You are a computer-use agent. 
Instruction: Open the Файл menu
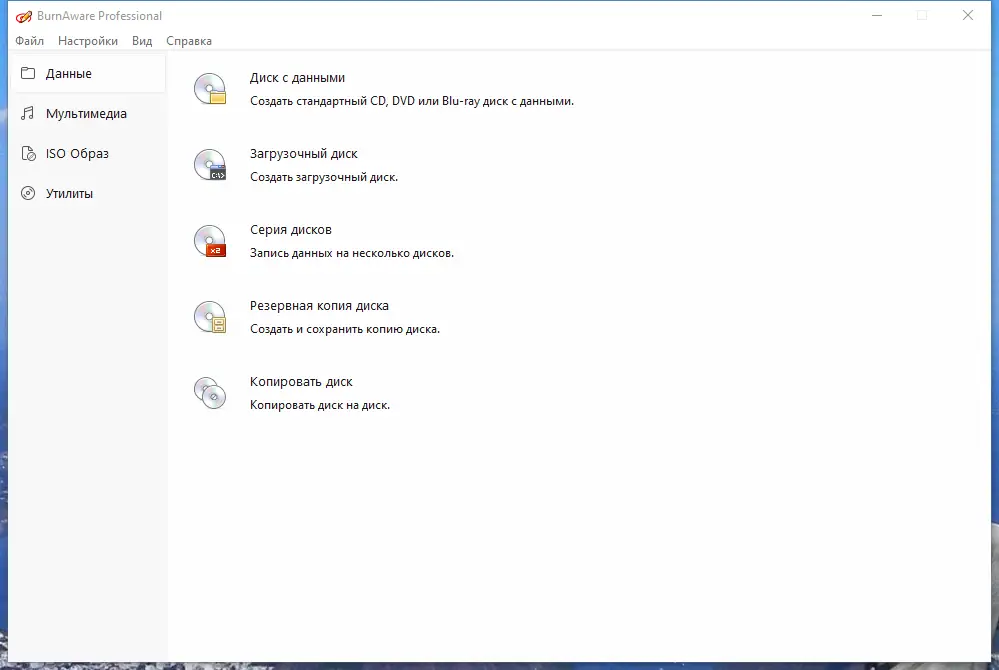click(29, 41)
